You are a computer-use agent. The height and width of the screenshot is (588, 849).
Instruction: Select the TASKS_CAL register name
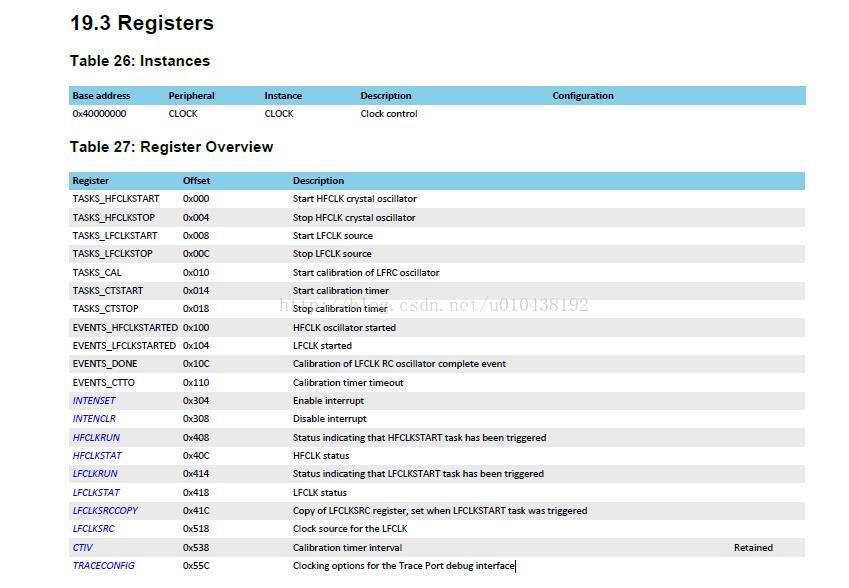pos(97,272)
